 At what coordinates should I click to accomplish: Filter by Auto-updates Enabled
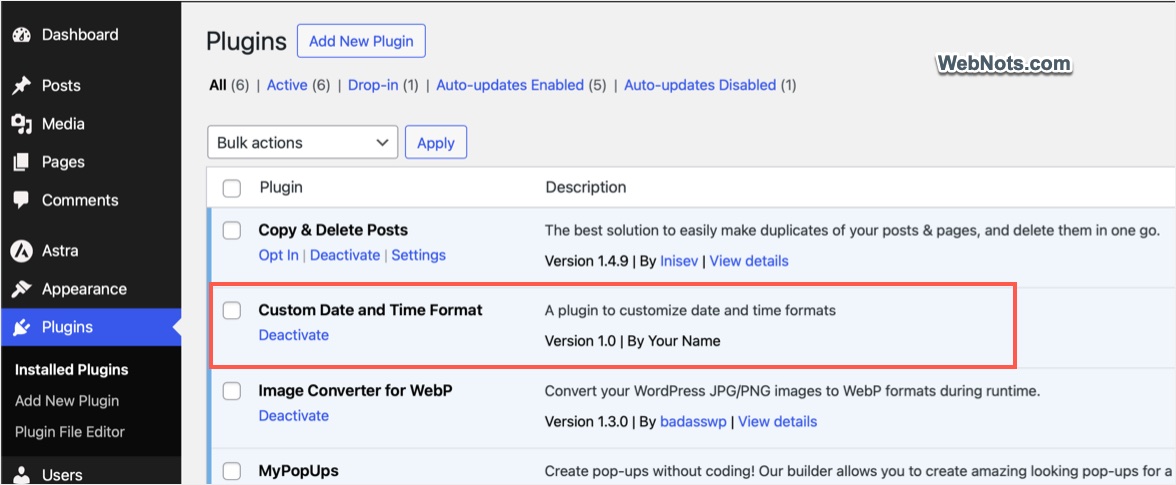[x=510, y=85]
